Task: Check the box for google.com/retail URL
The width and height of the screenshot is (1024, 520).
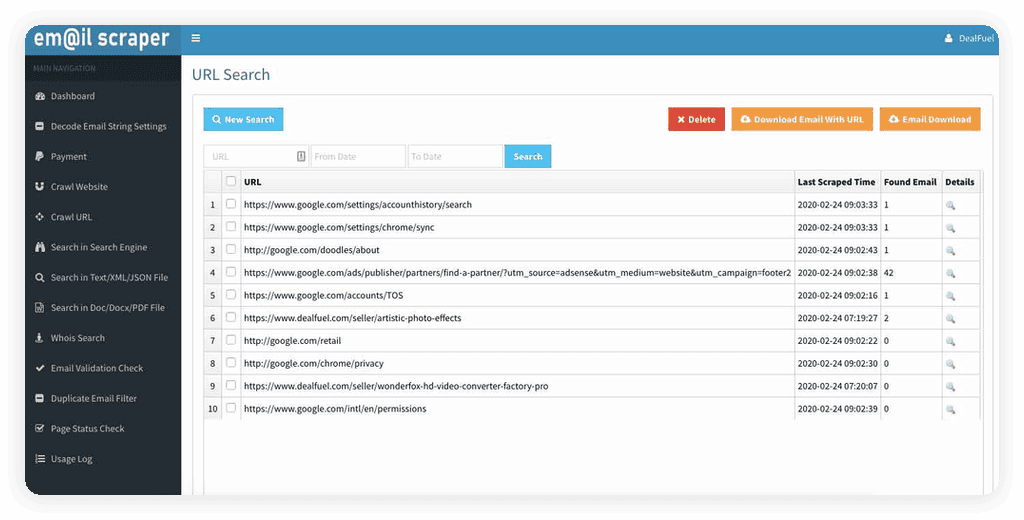Action: coord(231,340)
